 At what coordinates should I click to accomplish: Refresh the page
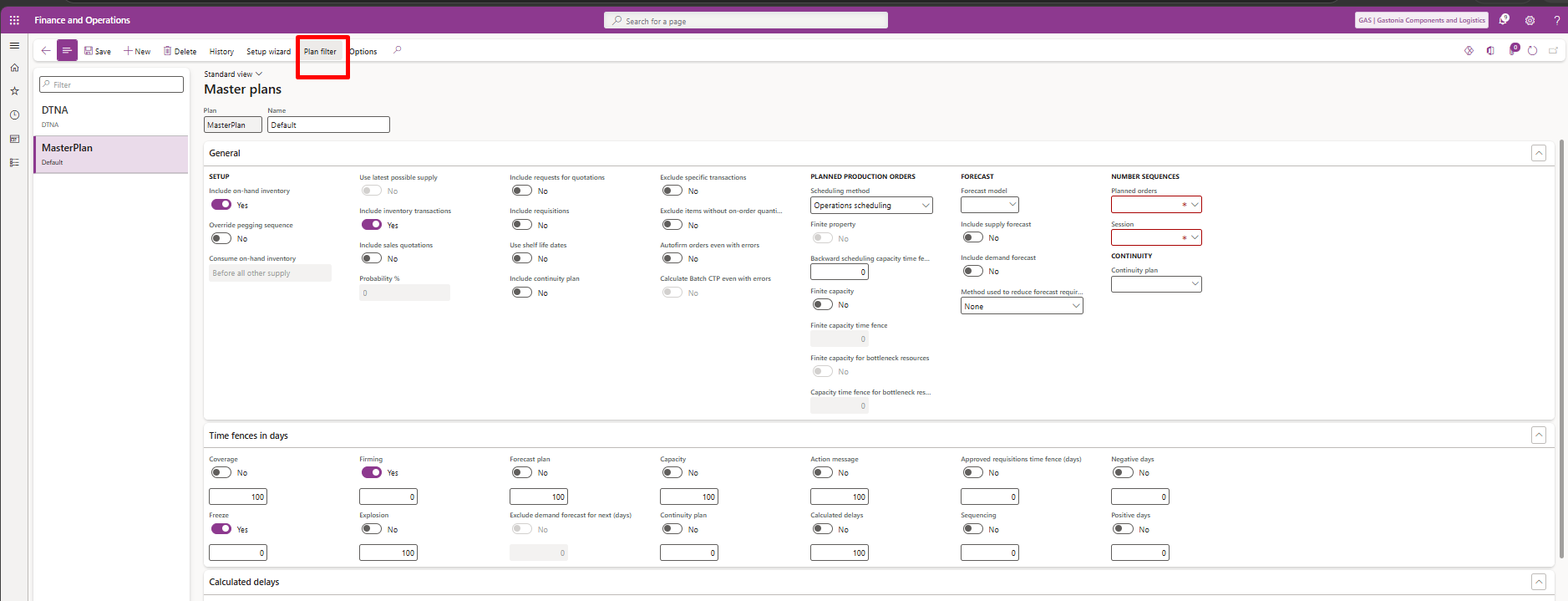(x=1532, y=51)
